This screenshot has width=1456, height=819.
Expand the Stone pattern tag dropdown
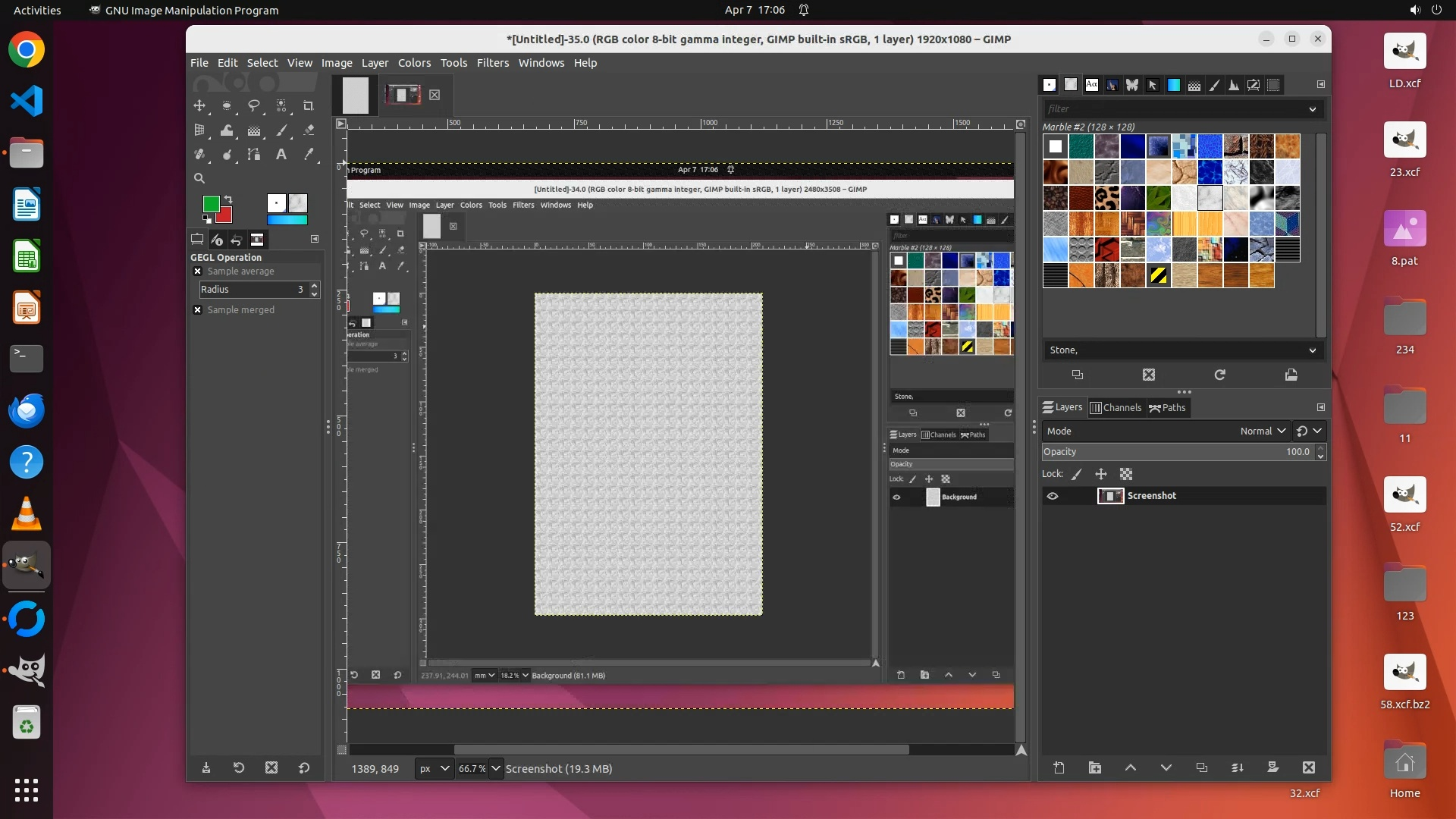[1312, 350]
